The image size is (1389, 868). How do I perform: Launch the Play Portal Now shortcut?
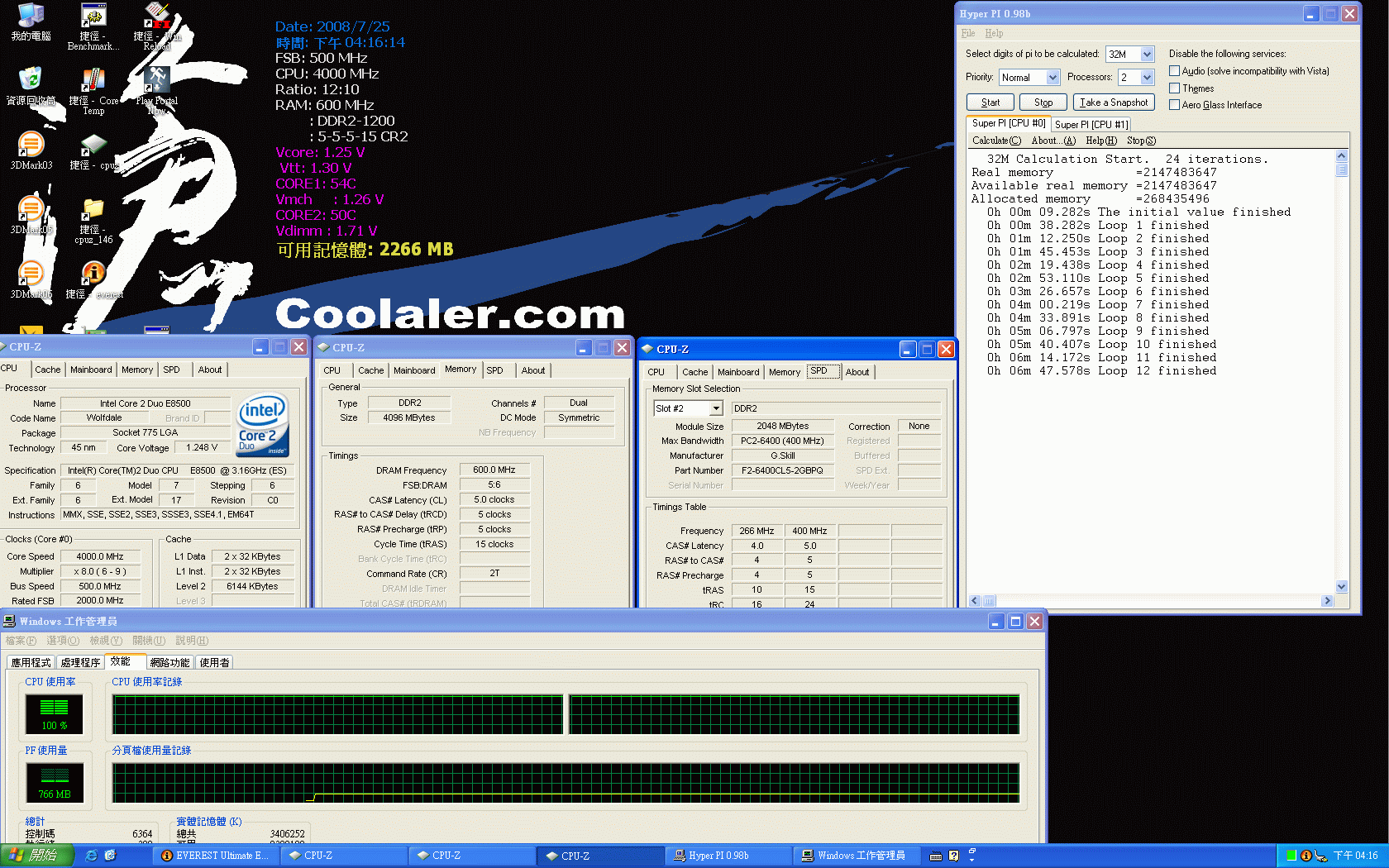point(157,91)
